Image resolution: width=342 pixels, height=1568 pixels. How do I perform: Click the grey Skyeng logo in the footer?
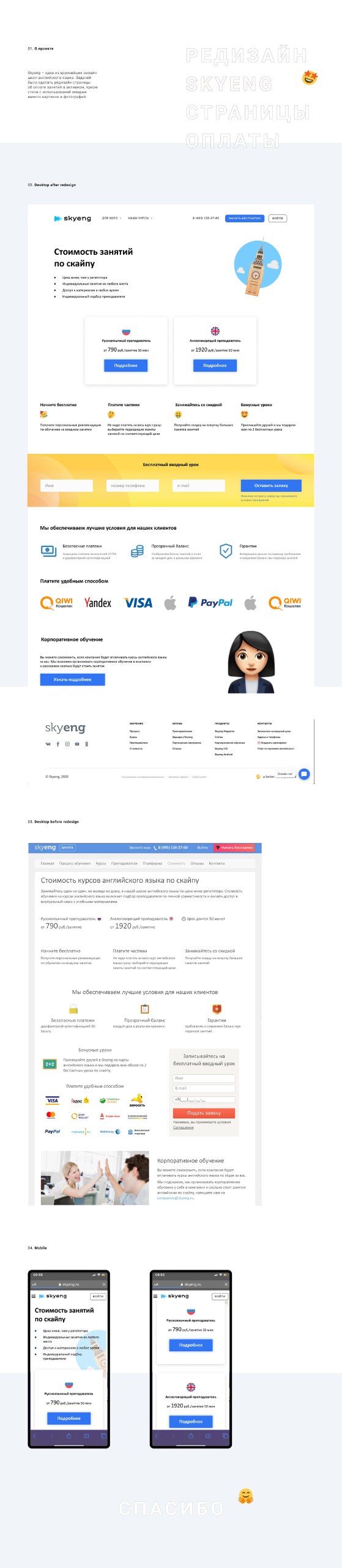[65, 728]
